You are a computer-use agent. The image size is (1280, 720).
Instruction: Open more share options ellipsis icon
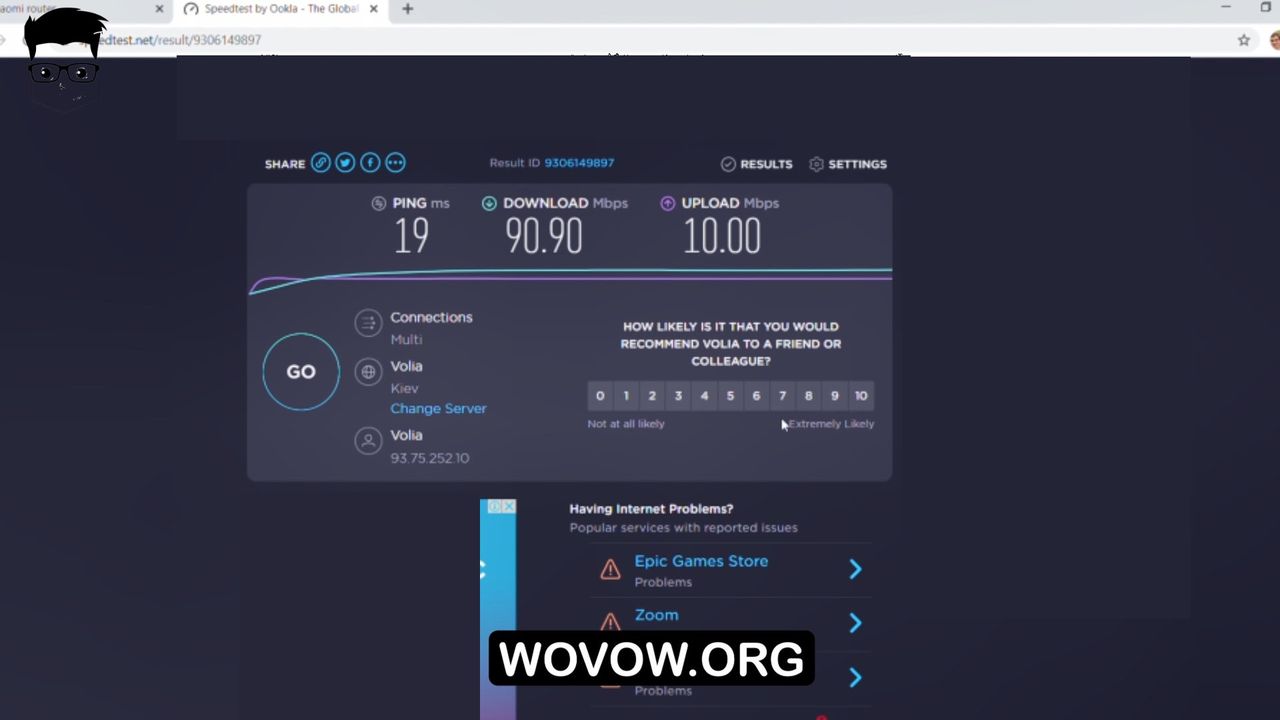[x=395, y=163]
